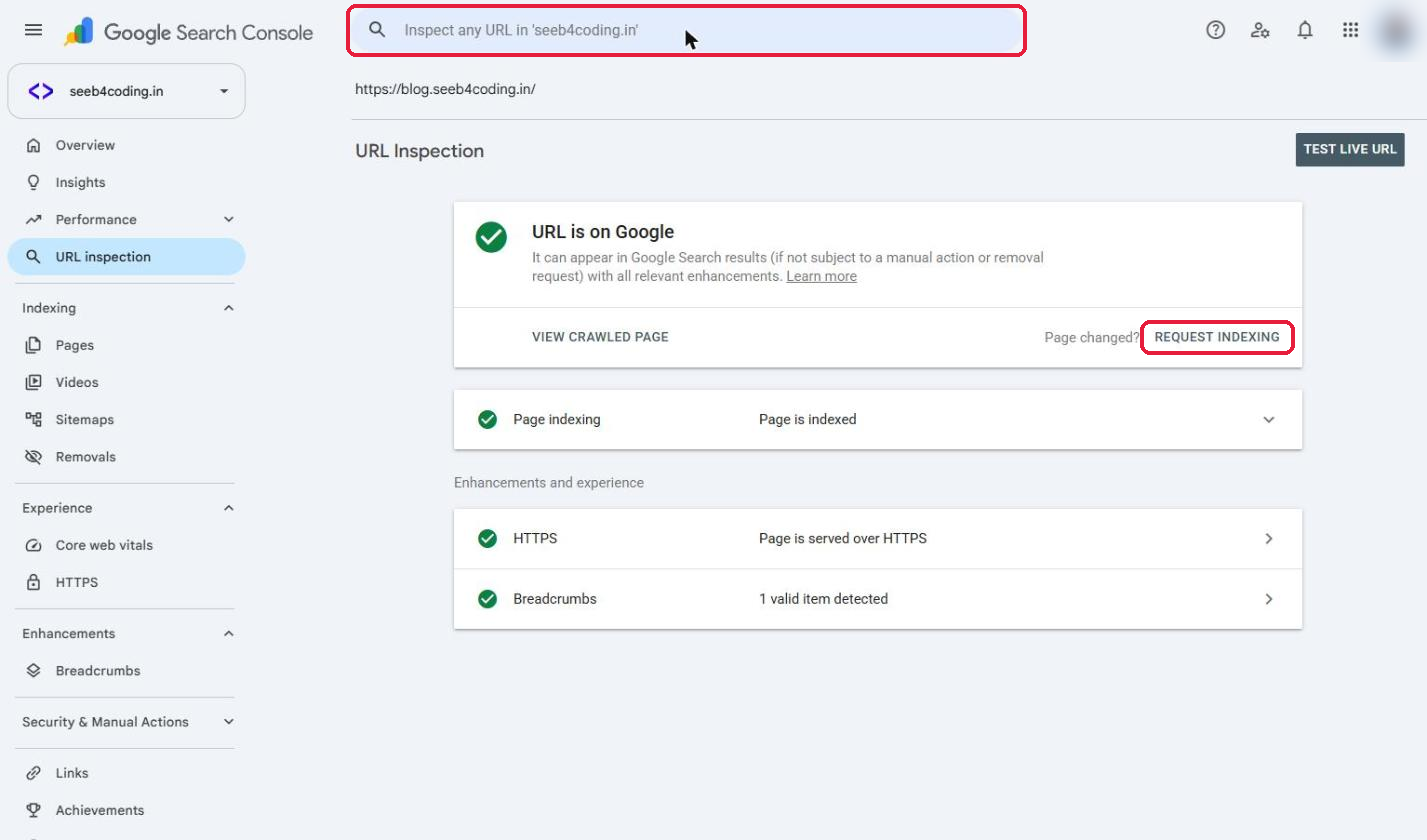Screen dimensions: 1427x840
Task: Click the Google Search Console logo
Action: pyautogui.click(x=188, y=32)
